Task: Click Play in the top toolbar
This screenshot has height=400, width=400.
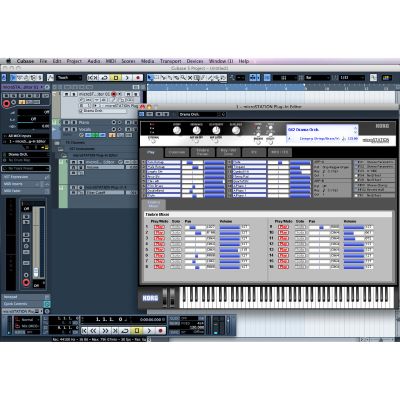Action: point(127,78)
